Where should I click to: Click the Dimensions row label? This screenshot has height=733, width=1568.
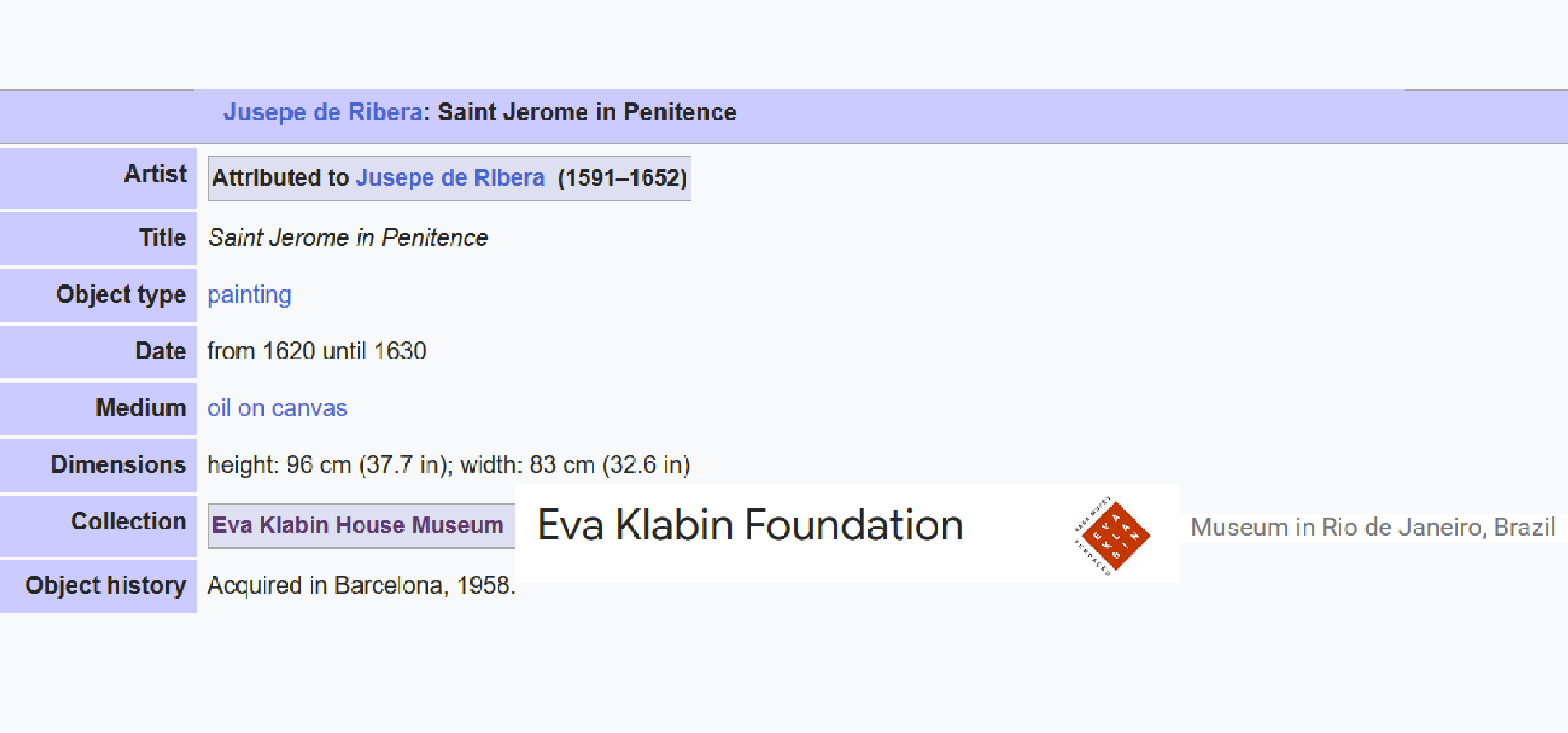click(x=118, y=465)
